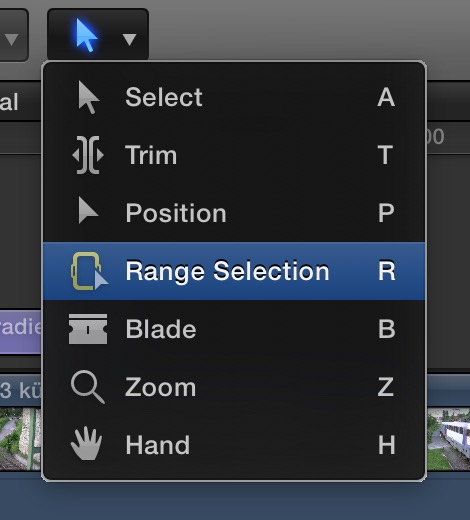The height and width of the screenshot is (520, 470).
Task: Click the wall footage thumbnail on left
Action: click(21, 439)
